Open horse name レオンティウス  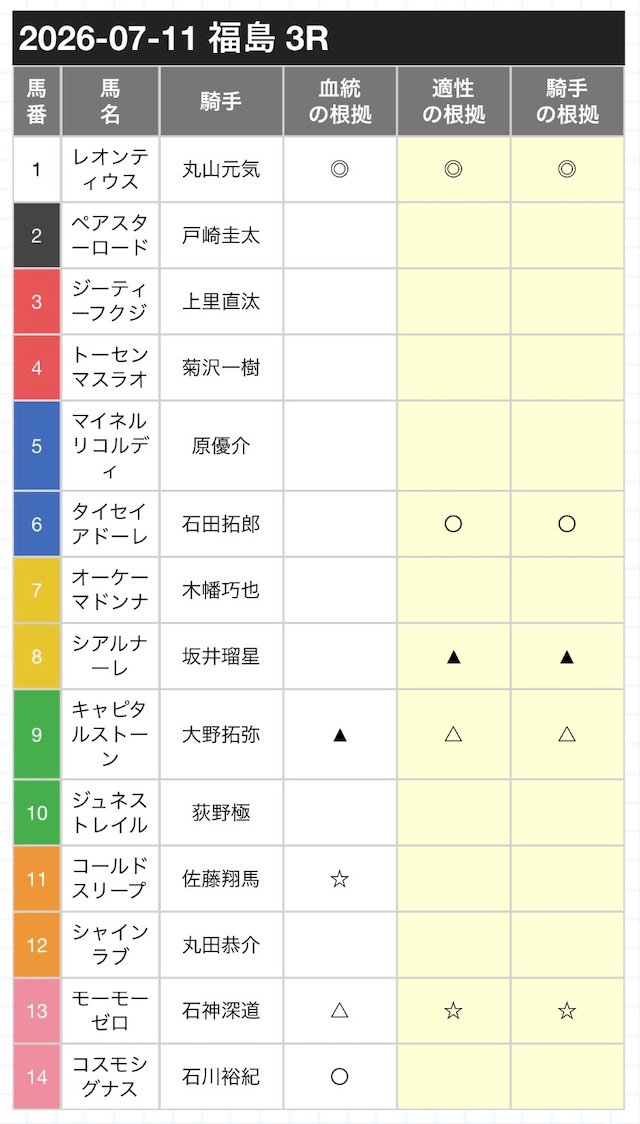pyautogui.click(x=110, y=170)
